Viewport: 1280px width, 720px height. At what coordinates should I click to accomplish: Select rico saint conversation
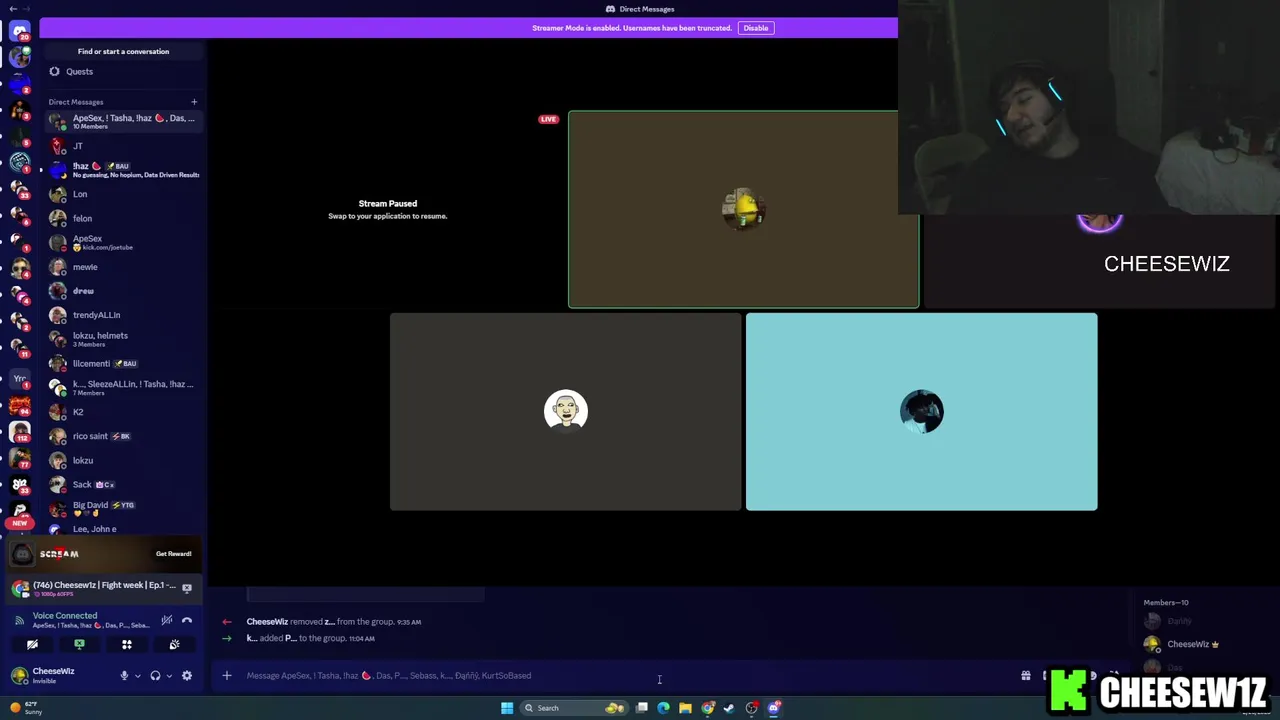click(x=123, y=436)
